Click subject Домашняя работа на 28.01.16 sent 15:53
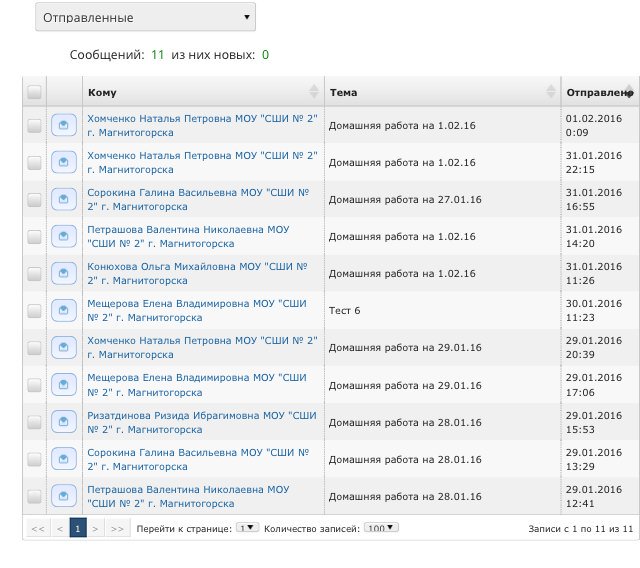 [x=405, y=422]
